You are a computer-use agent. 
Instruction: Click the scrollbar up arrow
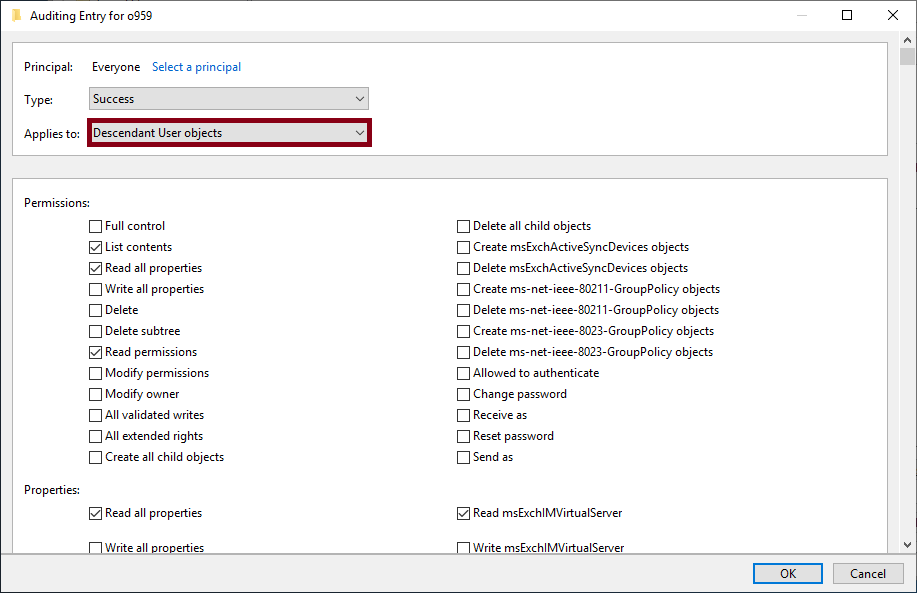[908, 40]
